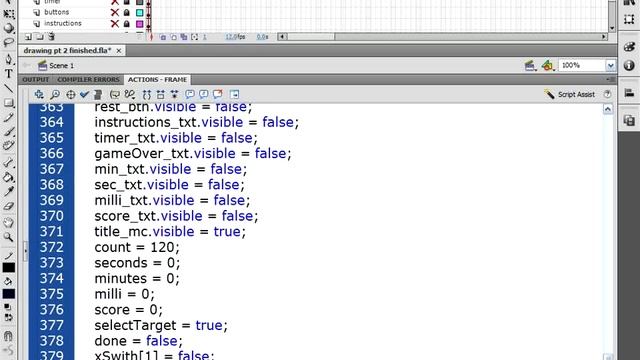Open the Edit Symbols dropdown
This screenshot has width=640, height=360.
click(547, 65)
